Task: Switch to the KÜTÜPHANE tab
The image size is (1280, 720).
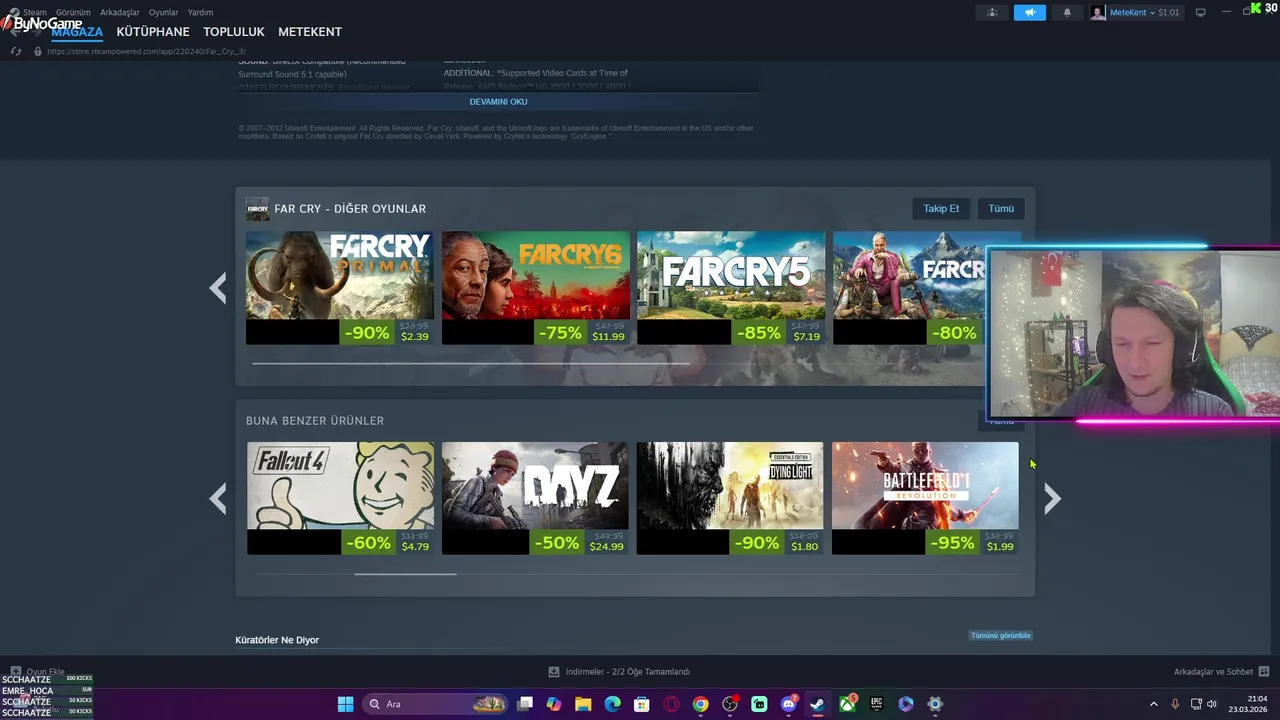Action: click(x=153, y=32)
